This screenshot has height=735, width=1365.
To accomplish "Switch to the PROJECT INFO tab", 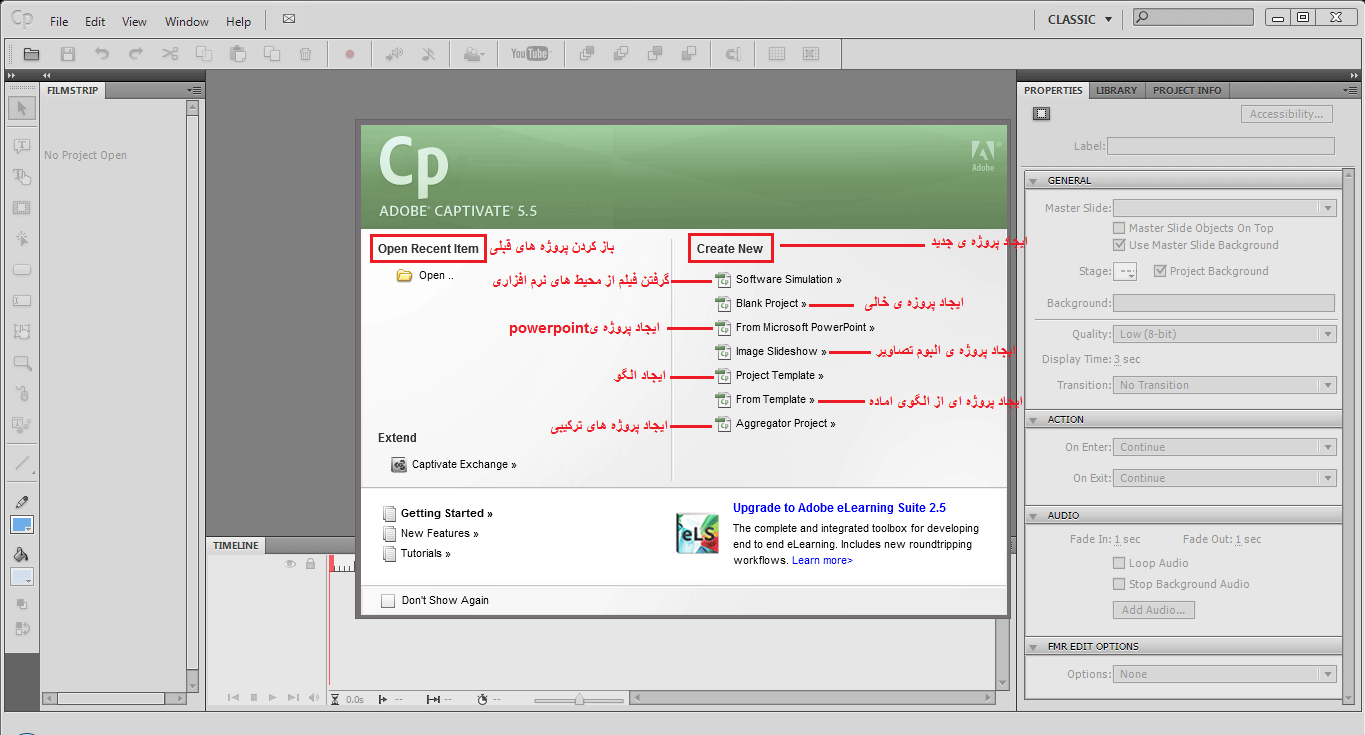I will 1187,90.
